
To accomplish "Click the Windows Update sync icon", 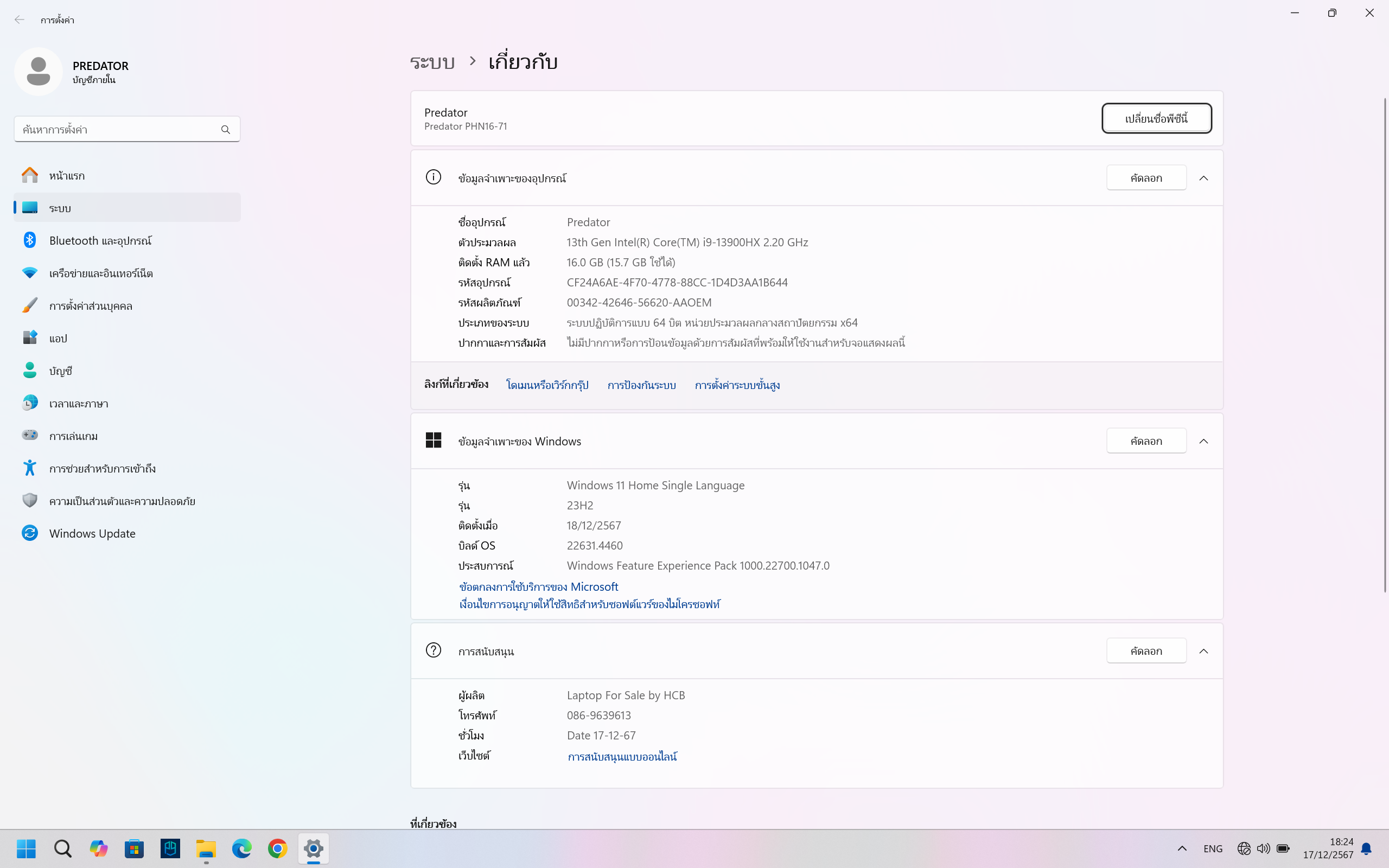I will [x=30, y=533].
